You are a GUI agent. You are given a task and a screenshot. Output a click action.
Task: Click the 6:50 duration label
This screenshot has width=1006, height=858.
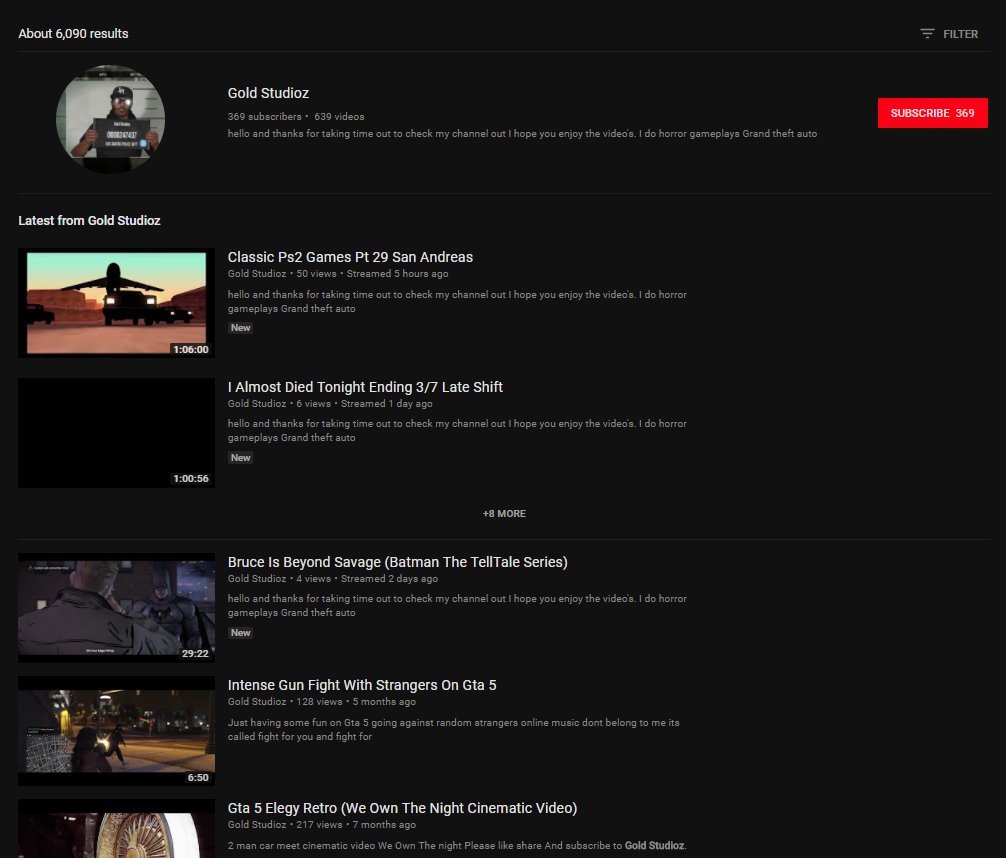pyautogui.click(x=198, y=778)
